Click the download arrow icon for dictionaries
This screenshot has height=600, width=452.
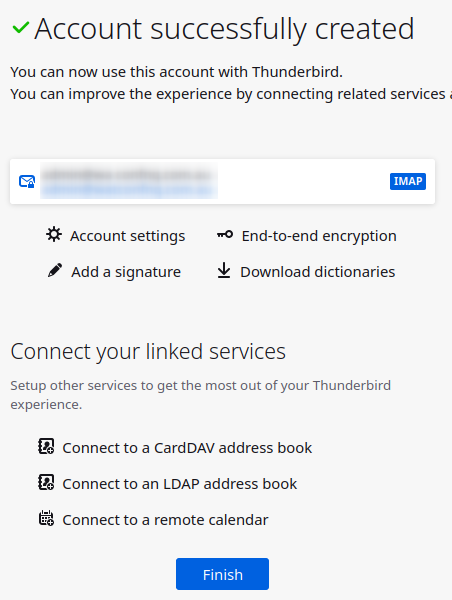(x=224, y=270)
